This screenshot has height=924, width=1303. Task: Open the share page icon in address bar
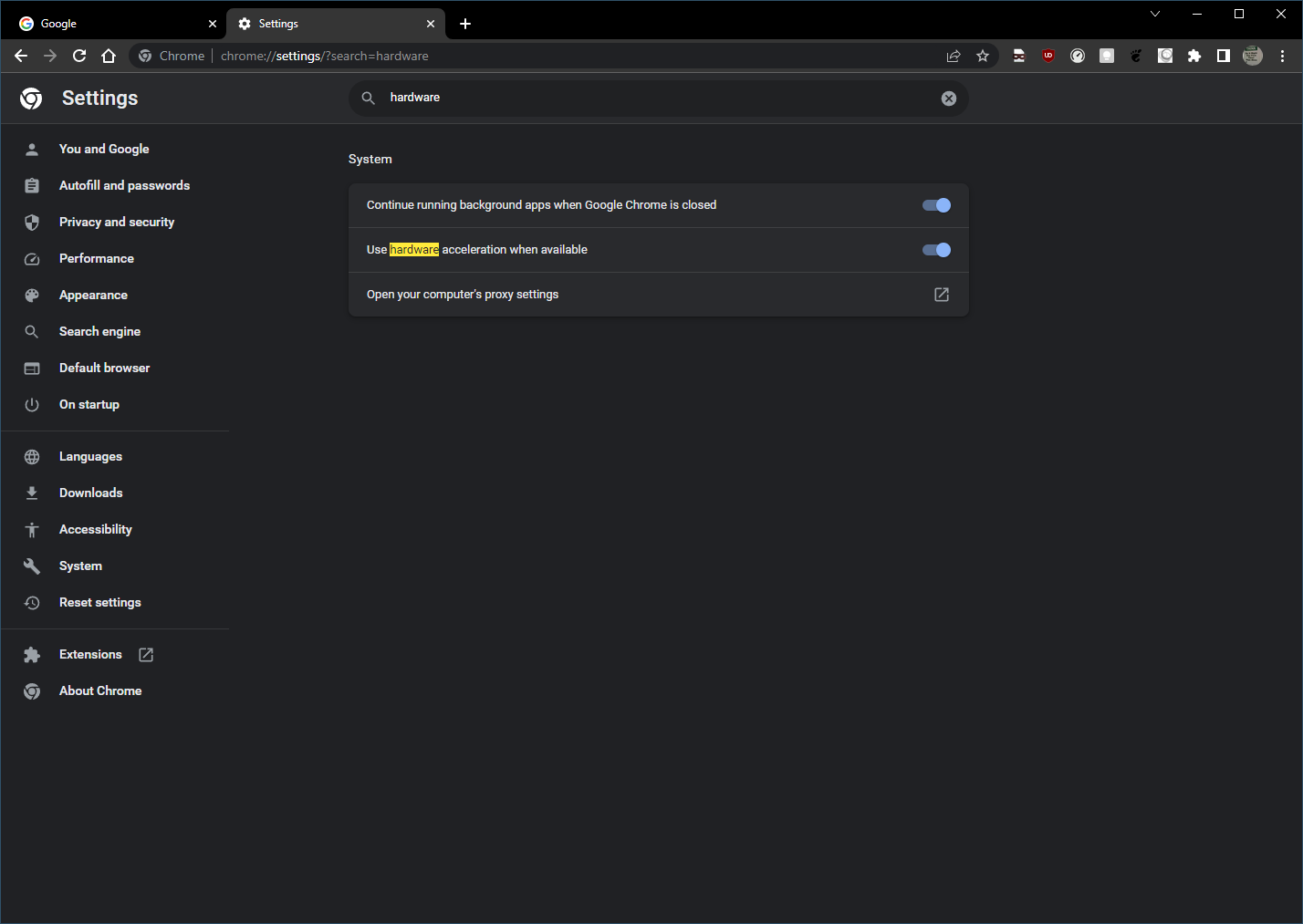[954, 56]
